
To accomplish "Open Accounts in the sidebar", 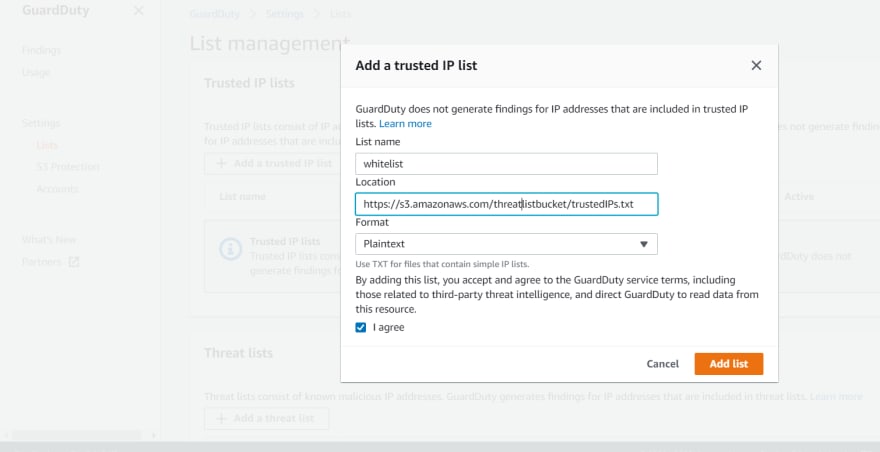I will [57, 189].
